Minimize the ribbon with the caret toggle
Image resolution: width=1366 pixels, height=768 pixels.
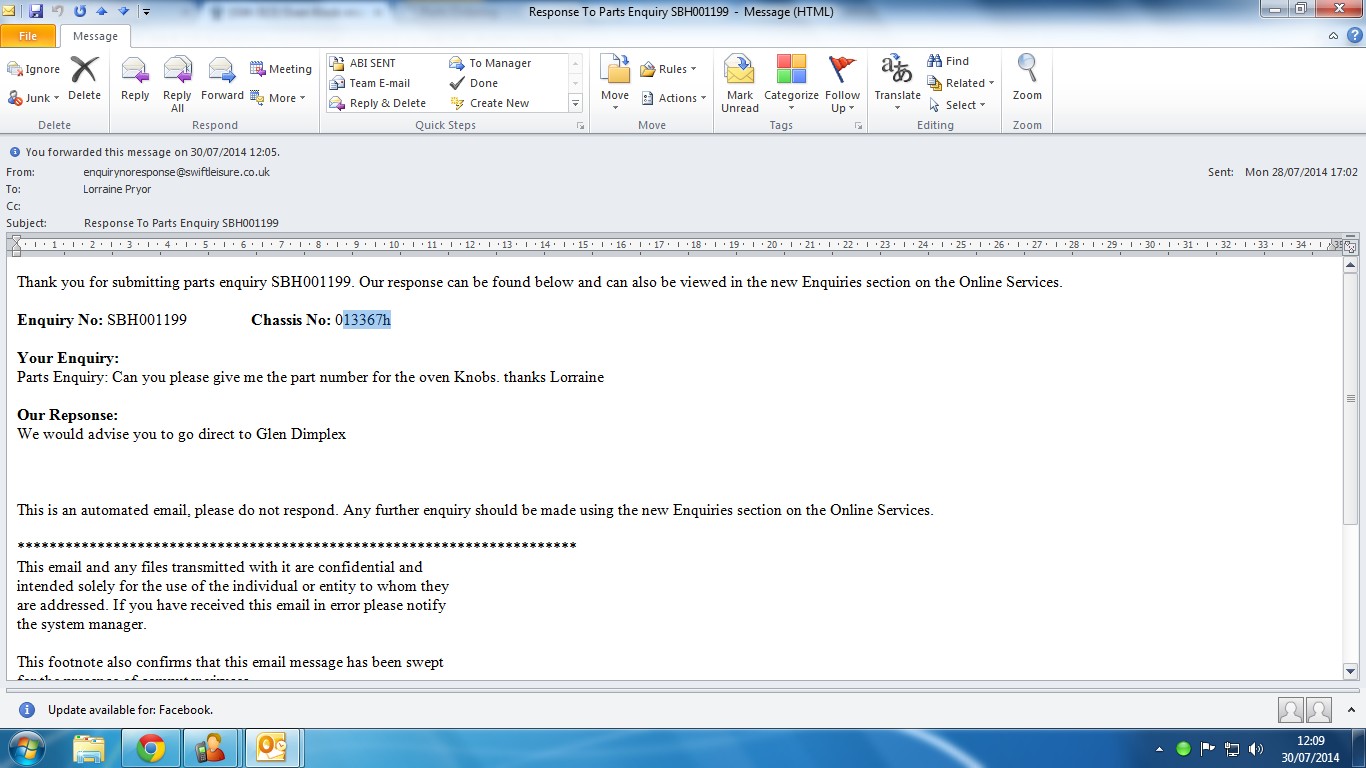tap(1333, 36)
